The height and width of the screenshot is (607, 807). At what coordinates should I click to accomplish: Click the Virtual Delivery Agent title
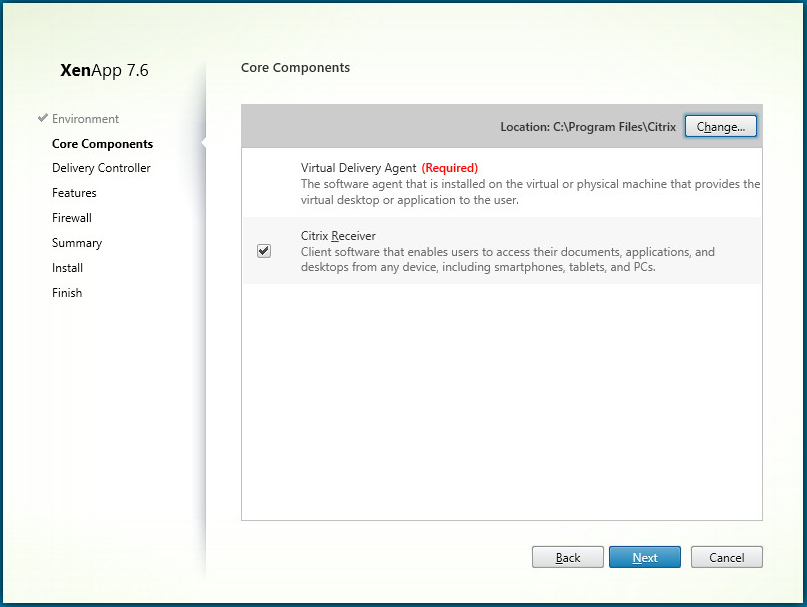click(358, 168)
